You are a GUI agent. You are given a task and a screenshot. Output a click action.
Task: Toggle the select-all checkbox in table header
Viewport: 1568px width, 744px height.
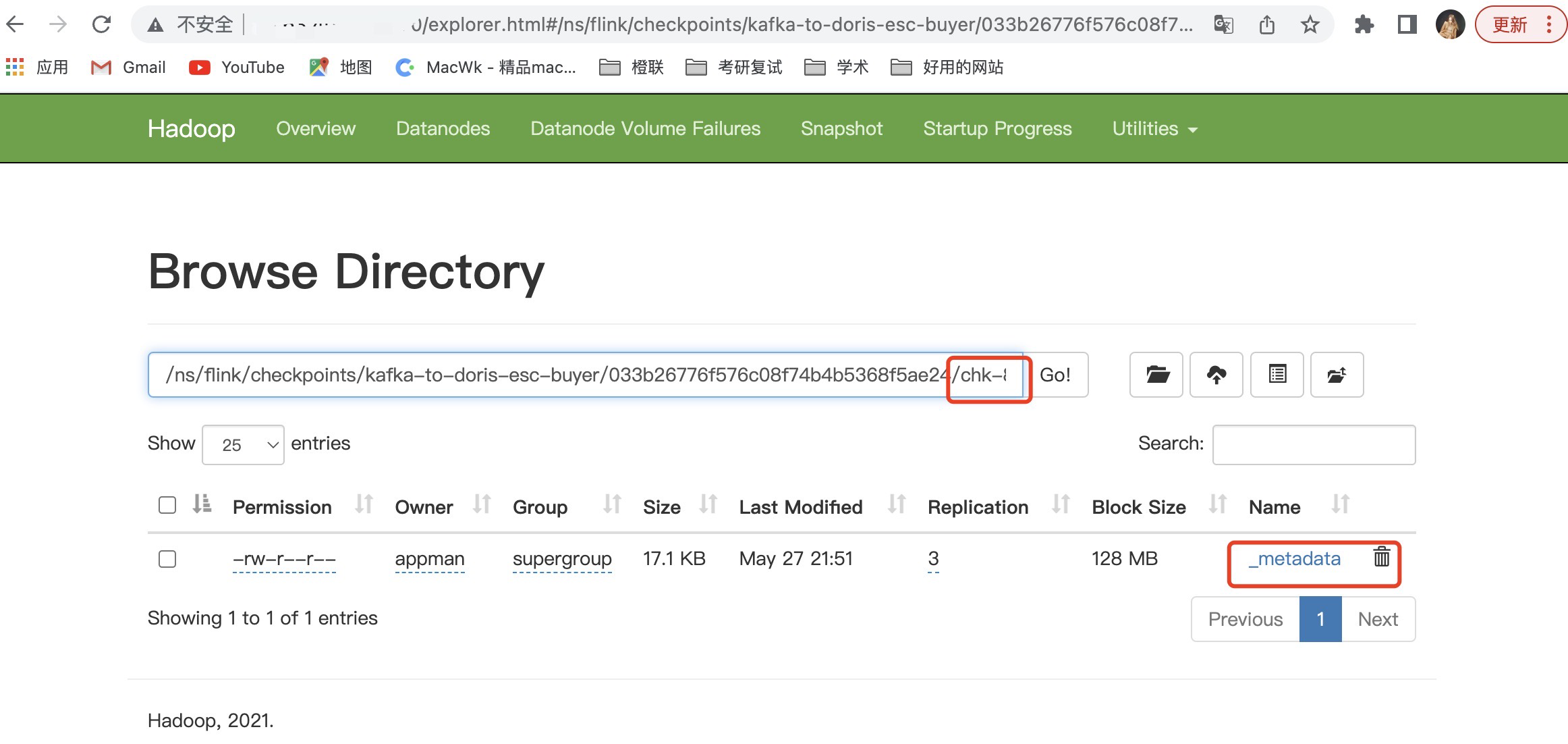click(x=167, y=505)
